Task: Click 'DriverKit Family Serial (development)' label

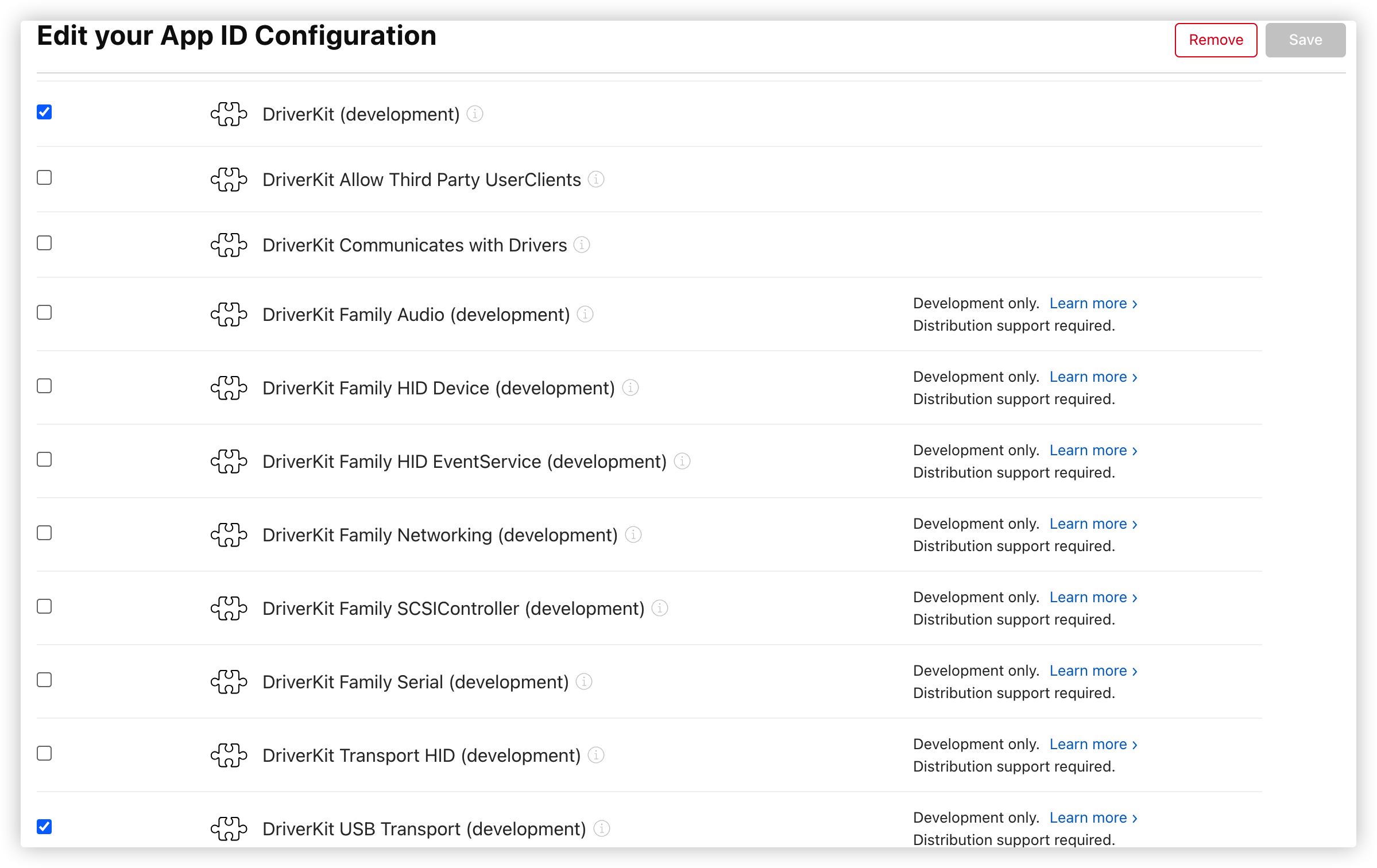Action: 416,682
